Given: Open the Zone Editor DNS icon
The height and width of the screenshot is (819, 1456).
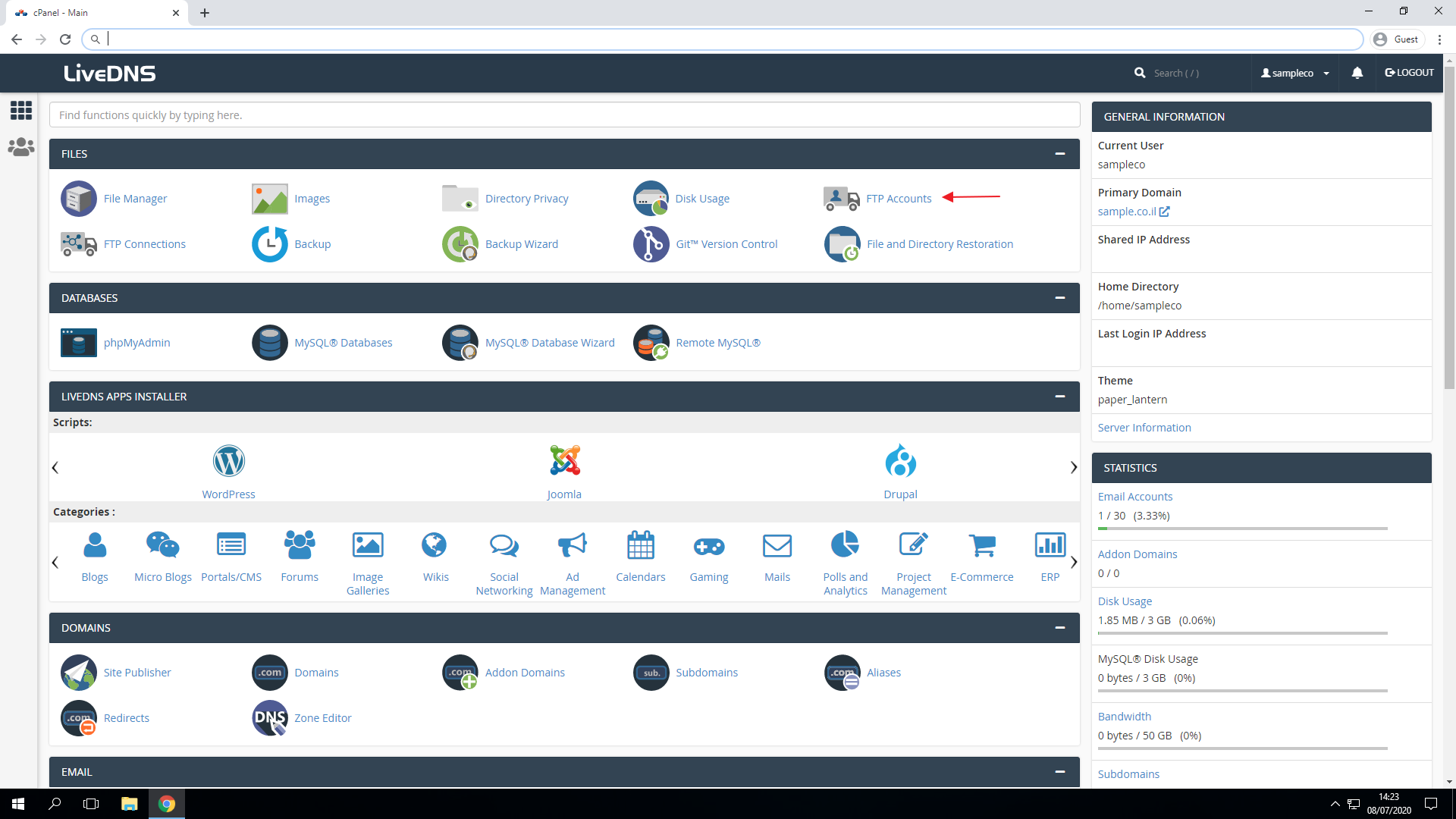Looking at the screenshot, I should coord(270,718).
